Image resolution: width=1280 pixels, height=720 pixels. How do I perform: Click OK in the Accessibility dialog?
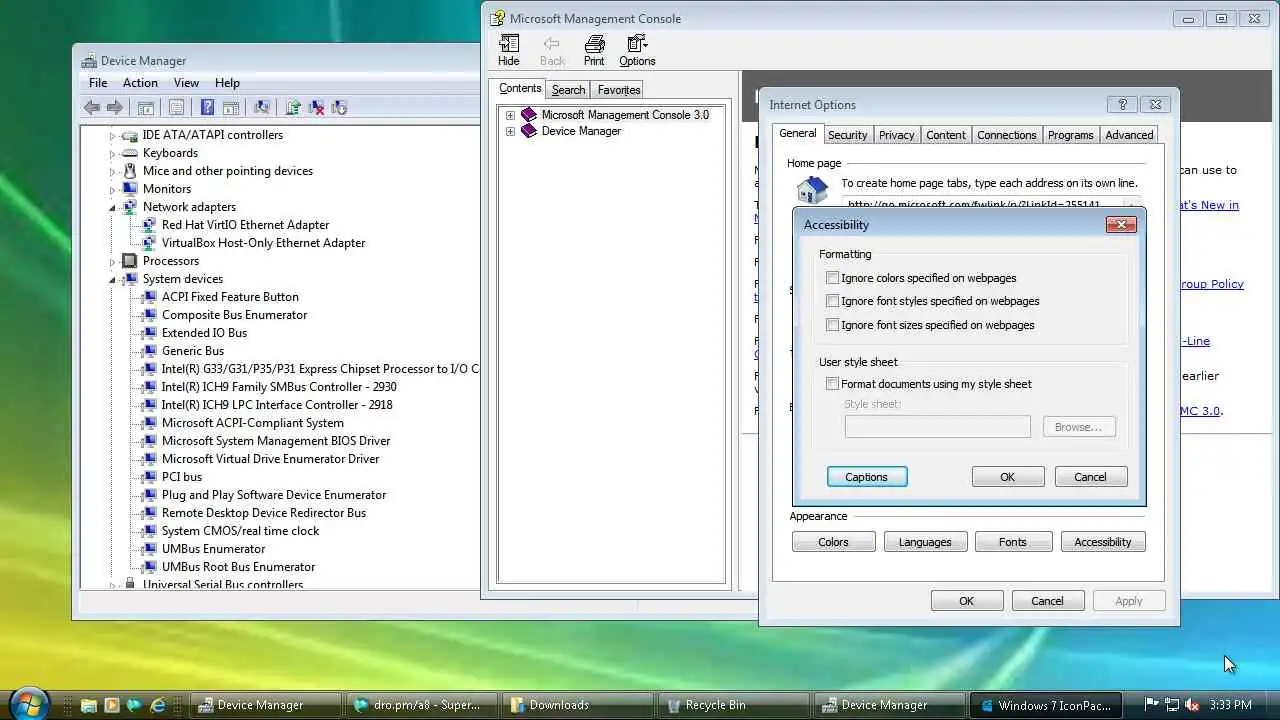click(x=1008, y=477)
